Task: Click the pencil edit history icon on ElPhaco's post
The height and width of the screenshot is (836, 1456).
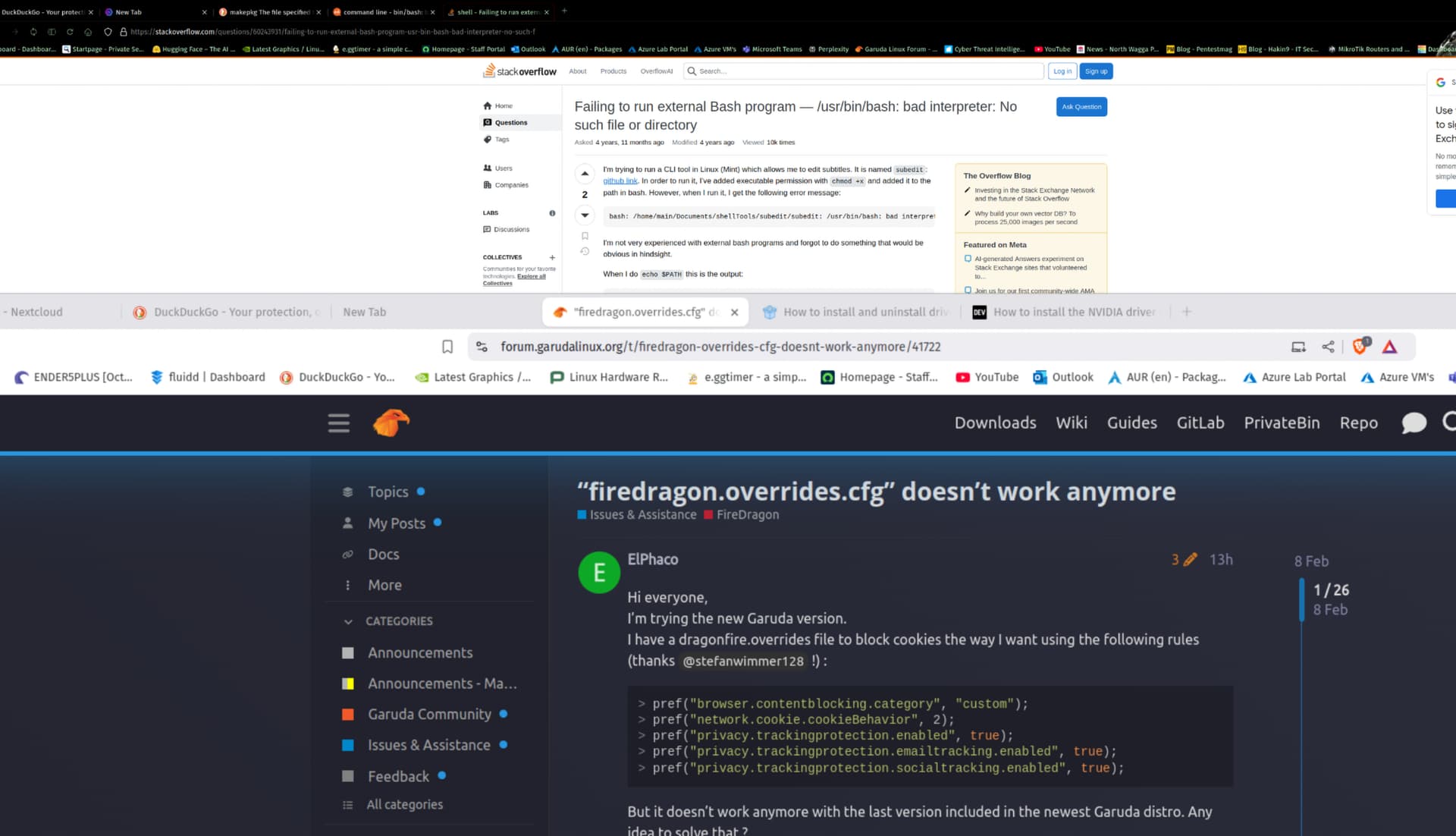Action: pyautogui.click(x=1190, y=559)
